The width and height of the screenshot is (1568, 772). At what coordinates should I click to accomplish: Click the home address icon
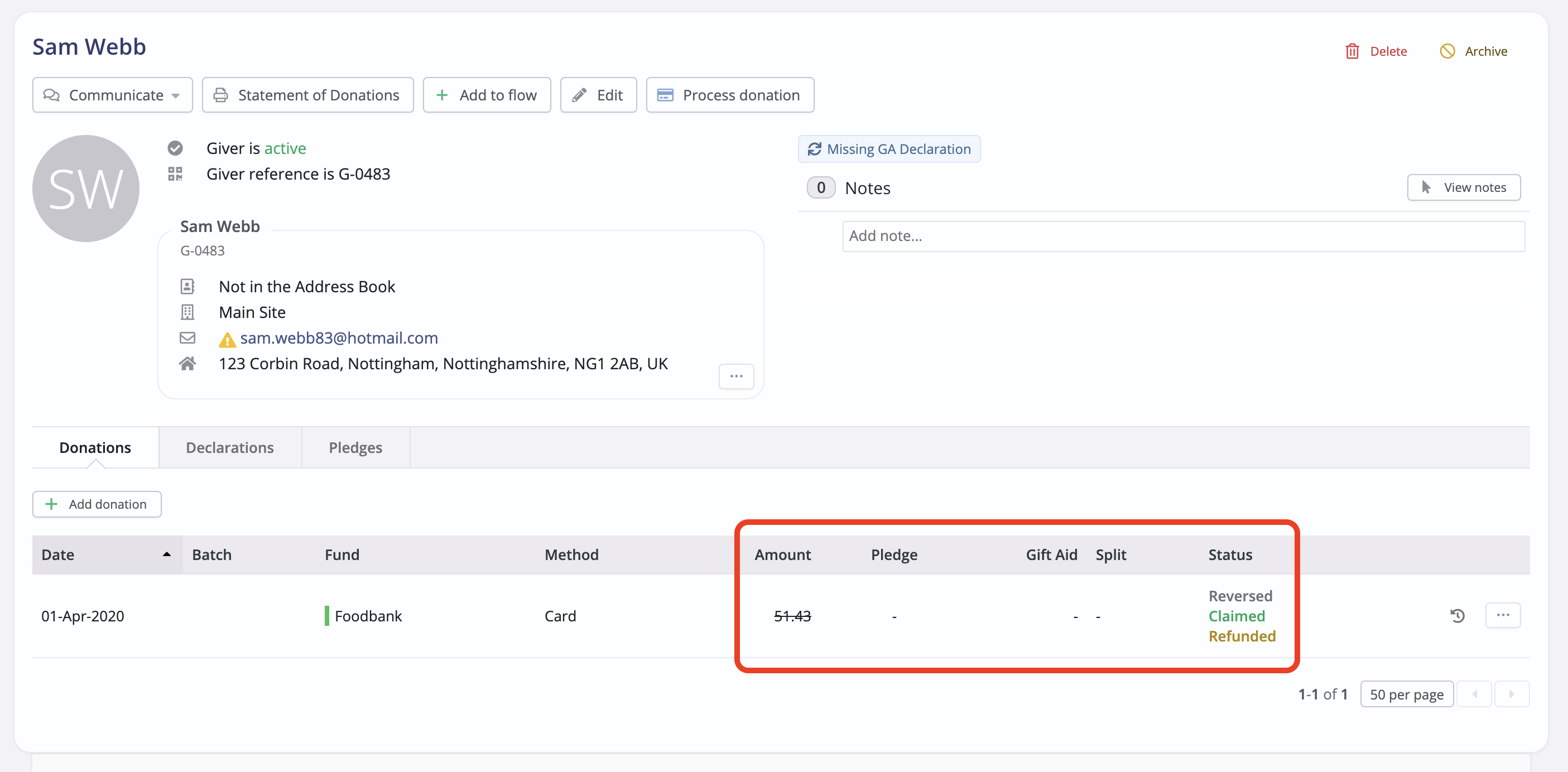tap(187, 364)
